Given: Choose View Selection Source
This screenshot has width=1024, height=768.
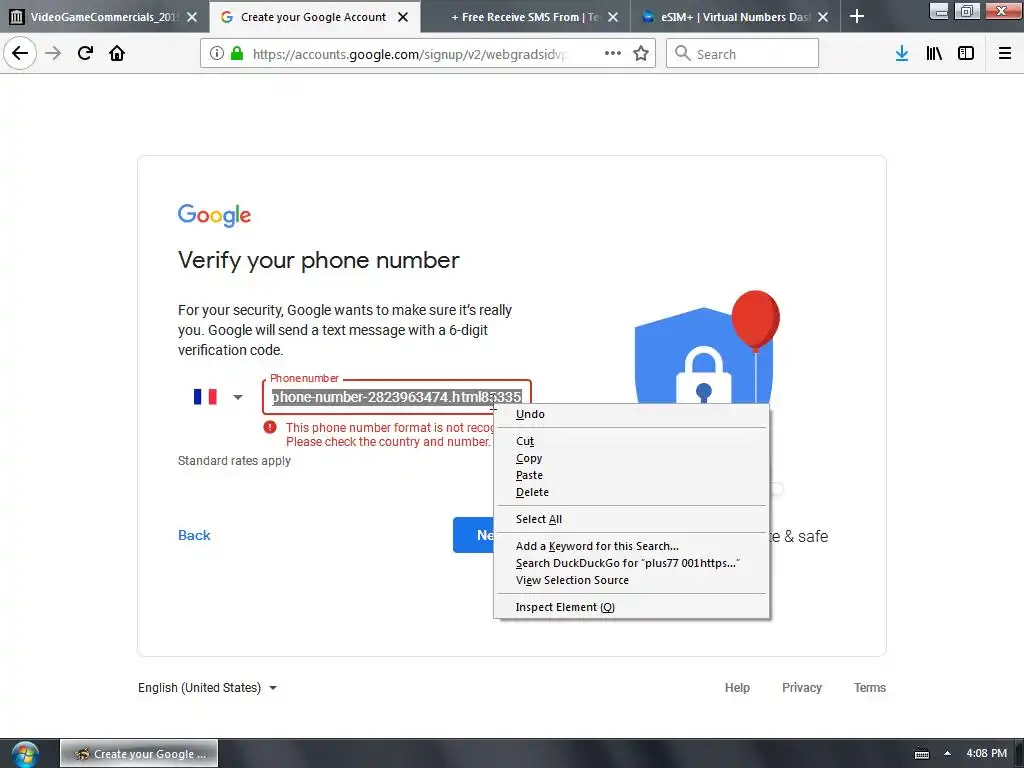Looking at the screenshot, I should pyautogui.click(x=632, y=580).
